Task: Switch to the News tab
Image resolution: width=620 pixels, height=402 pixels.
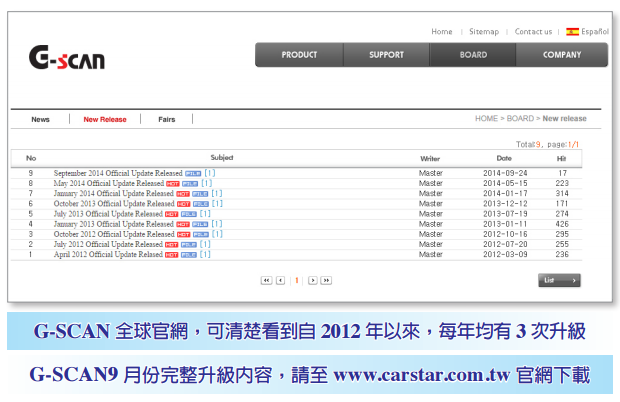Action: pyautogui.click(x=40, y=119)
